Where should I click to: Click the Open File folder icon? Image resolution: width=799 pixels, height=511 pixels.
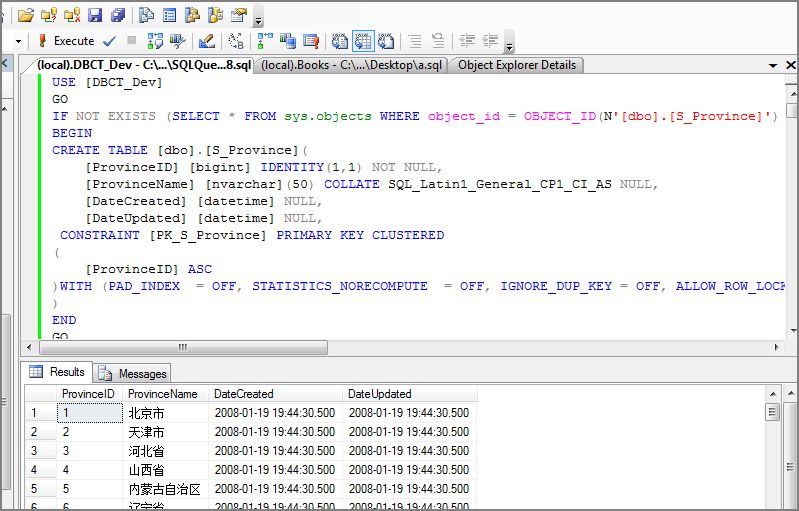pos(26,15)
